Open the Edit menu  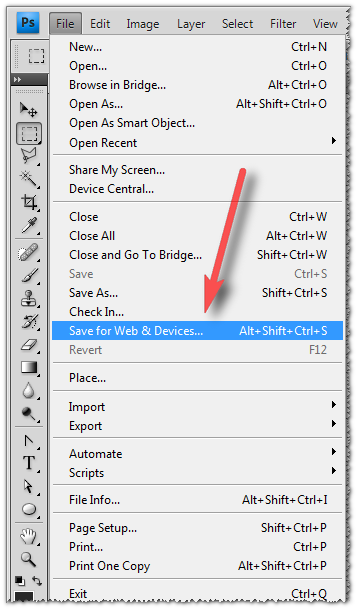(x=100, y=24)
